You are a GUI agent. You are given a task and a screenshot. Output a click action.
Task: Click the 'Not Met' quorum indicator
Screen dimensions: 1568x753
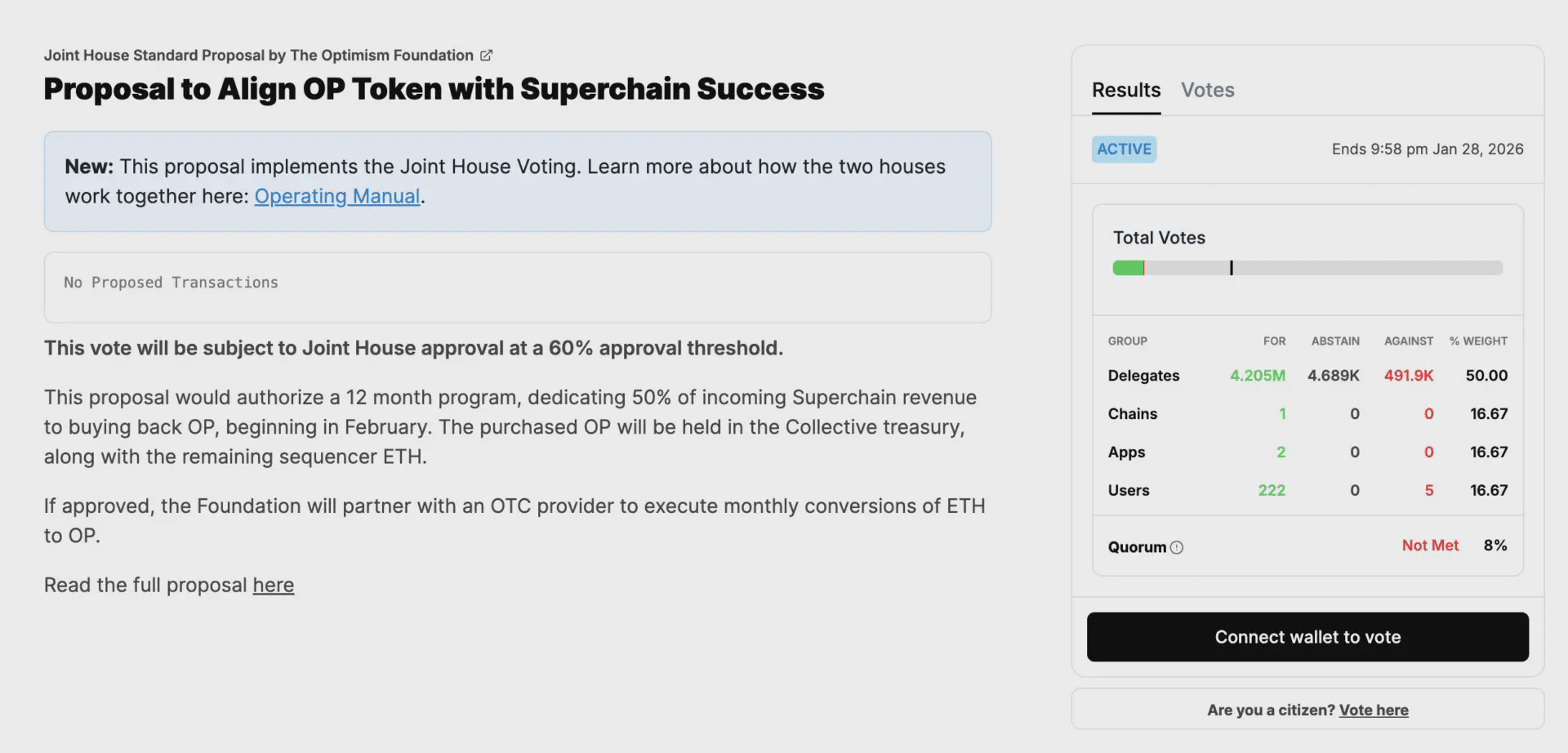(1430, 545)
